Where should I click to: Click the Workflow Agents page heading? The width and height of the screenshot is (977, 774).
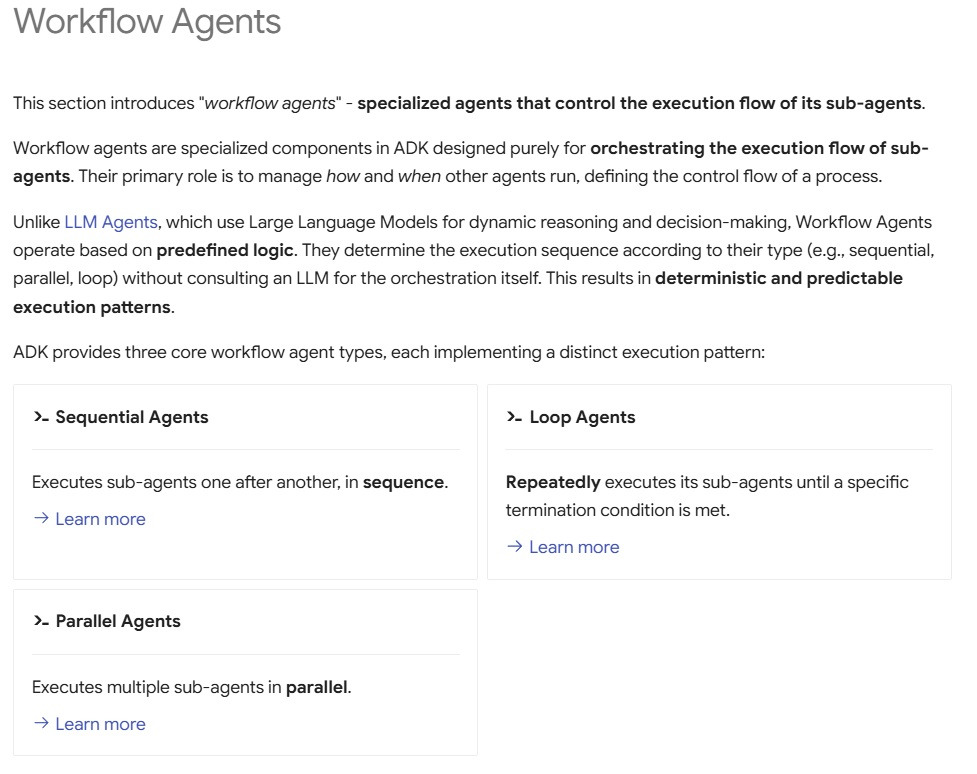(147, 22)
